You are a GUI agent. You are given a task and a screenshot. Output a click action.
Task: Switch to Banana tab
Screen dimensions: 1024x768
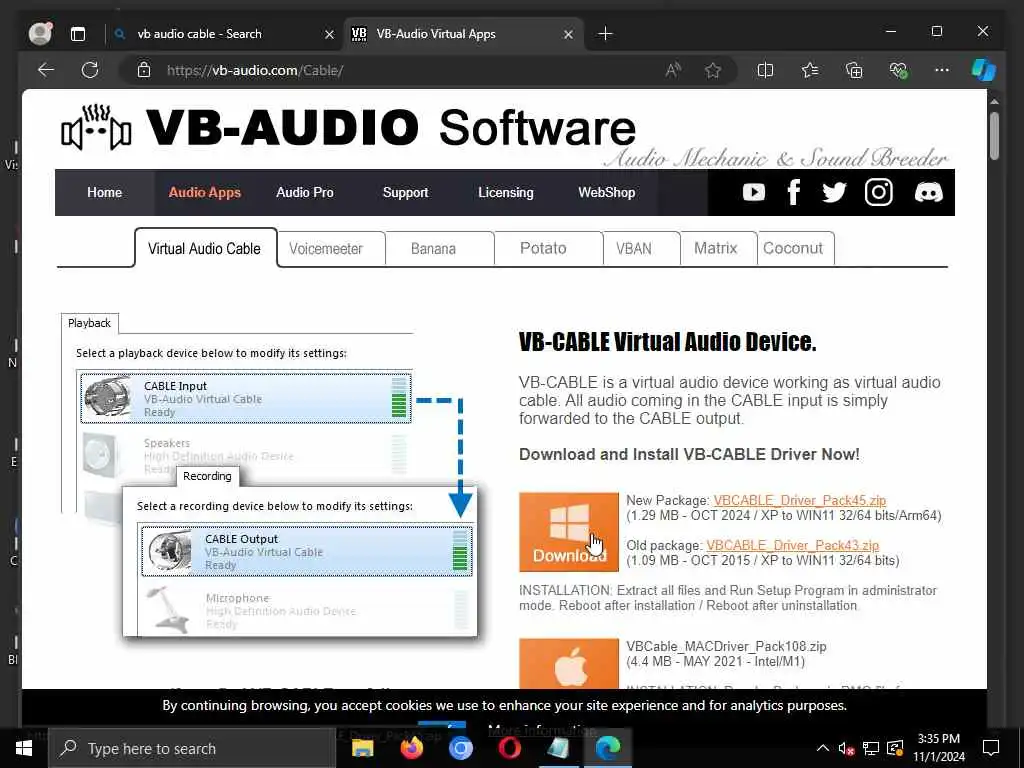tap(440, 249)
